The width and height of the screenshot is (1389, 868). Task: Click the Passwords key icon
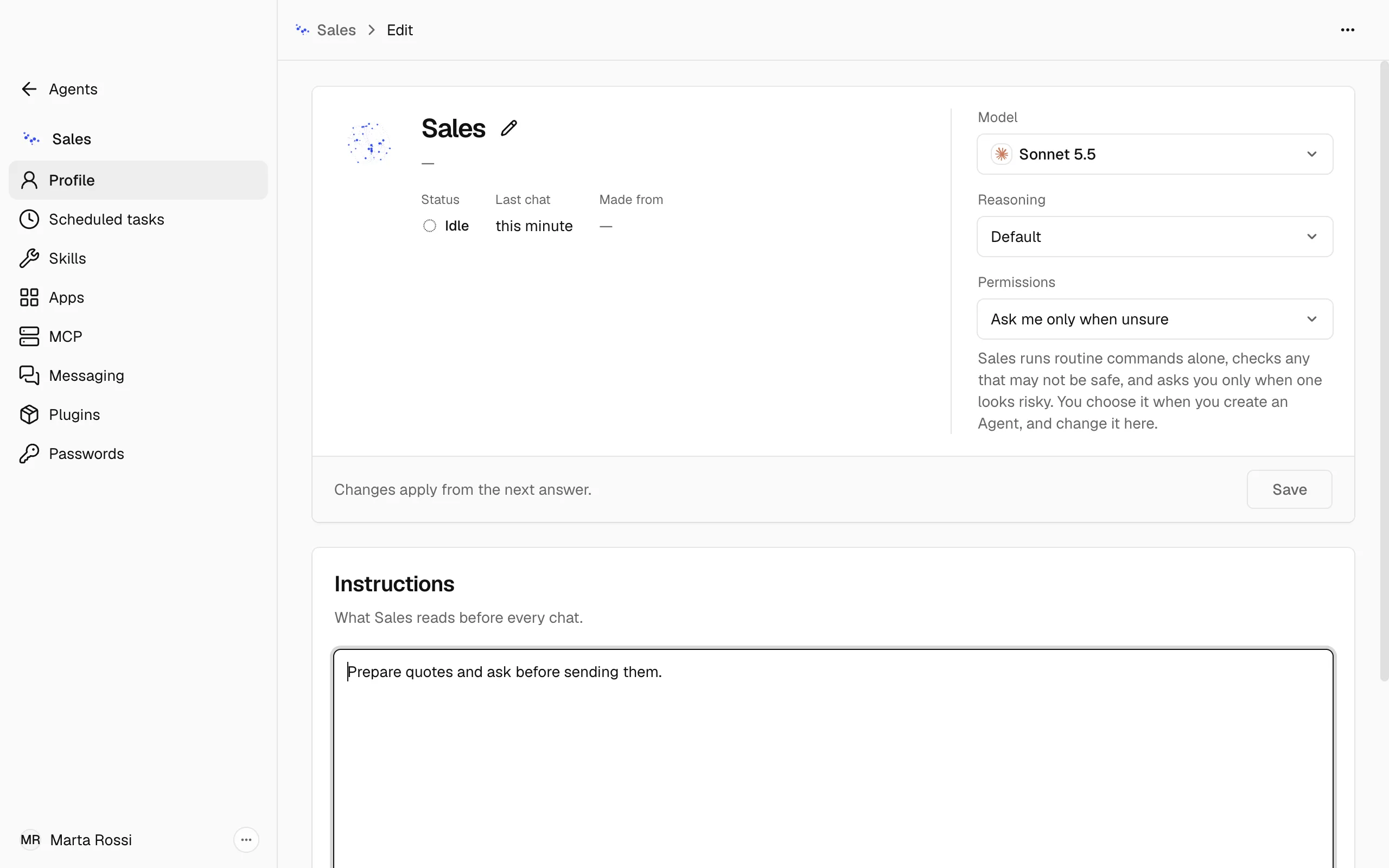coord(29,454)
